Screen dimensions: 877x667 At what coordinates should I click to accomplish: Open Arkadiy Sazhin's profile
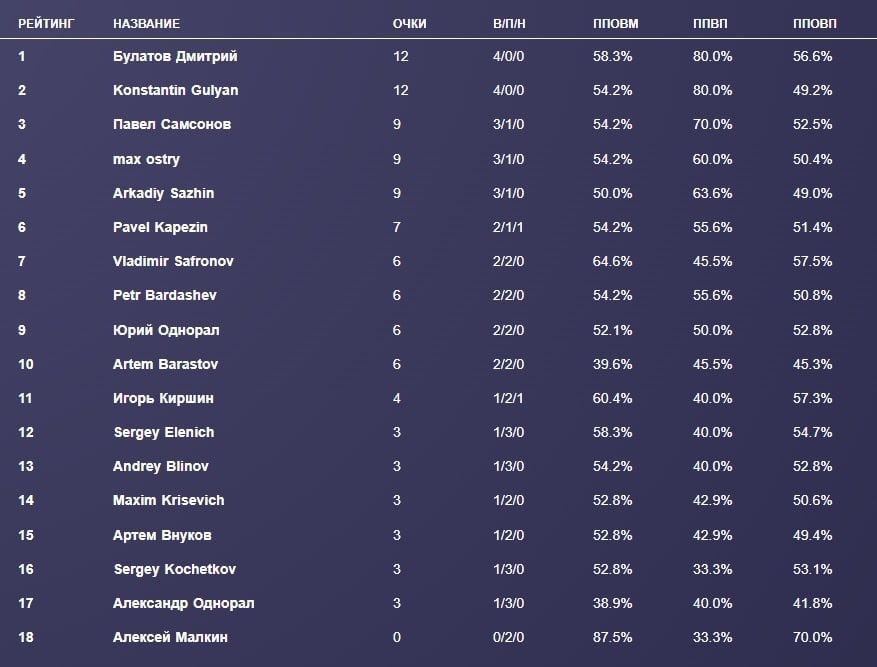(x=164, y=193)
